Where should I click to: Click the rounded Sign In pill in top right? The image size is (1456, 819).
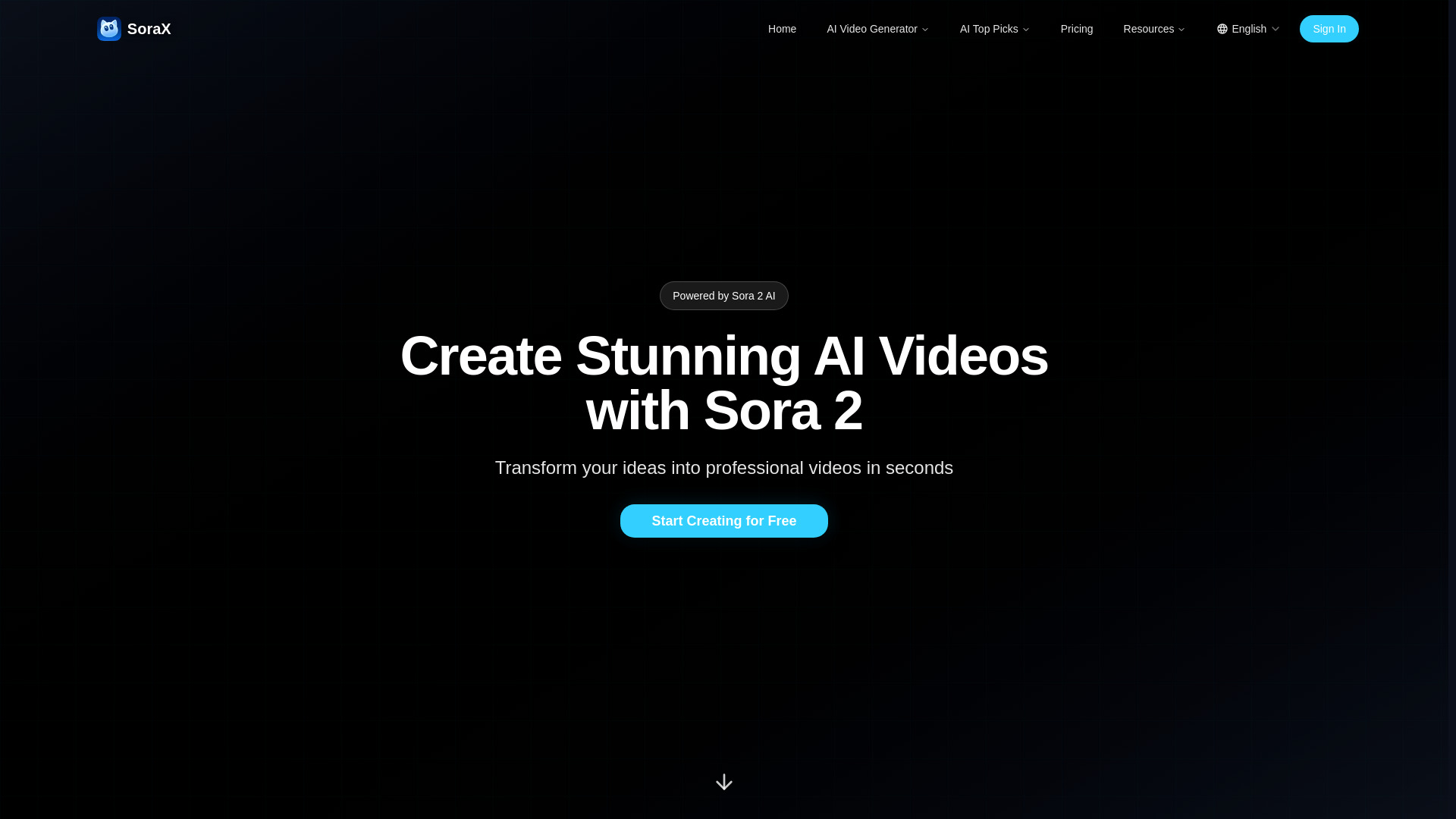pyautogui.click(x=1329, y=29)
